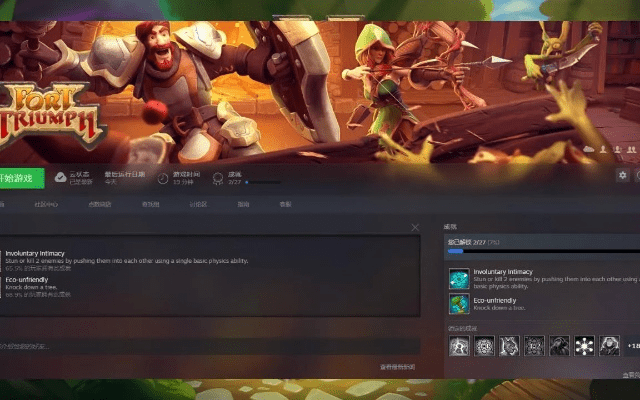The height and width of the screenshot is (400, 640).
Task: Open the discussions tab in game navigation
Action: point(198,204)
